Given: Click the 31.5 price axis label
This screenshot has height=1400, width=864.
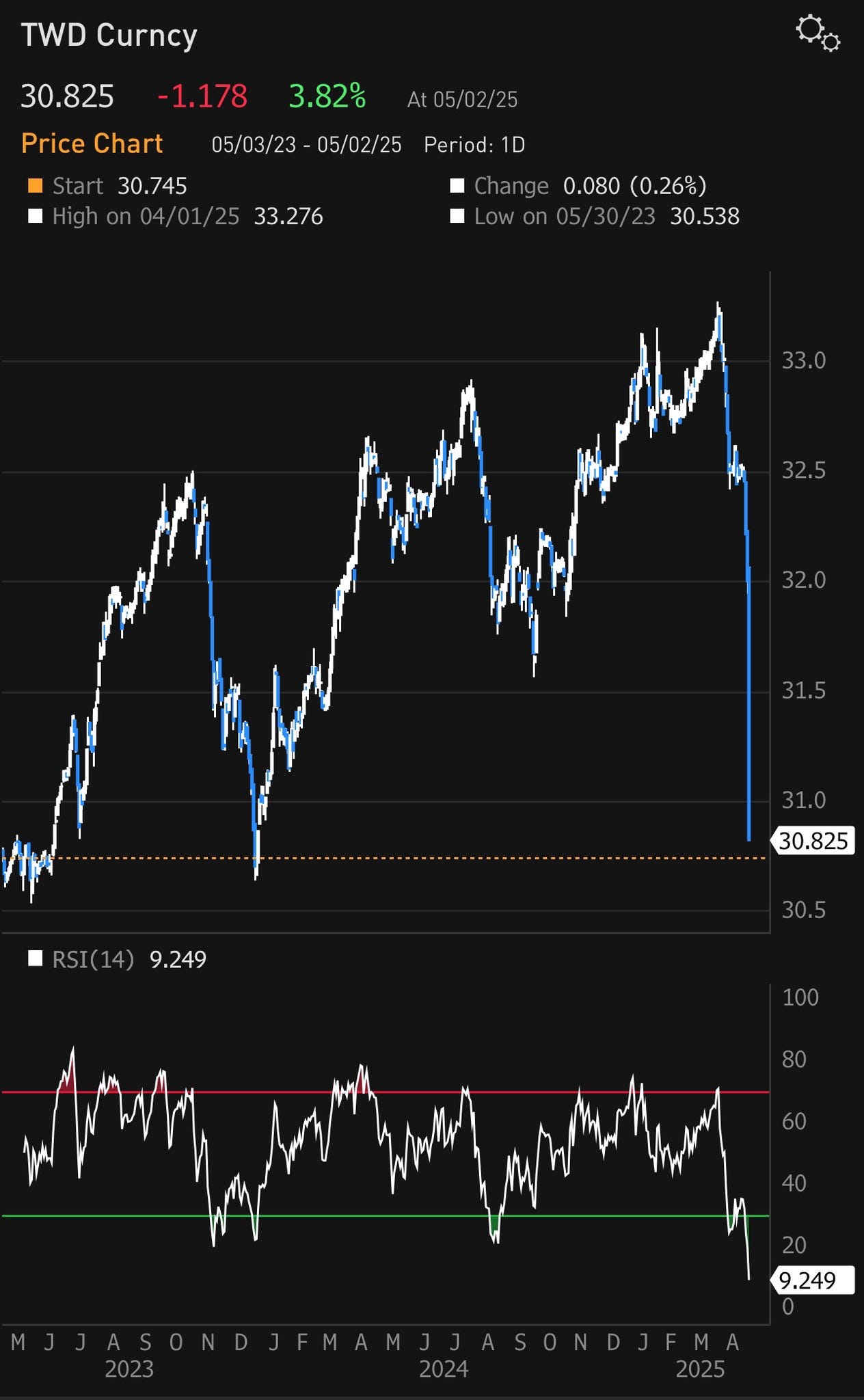Looking at the screenshot, I should (804, 691).
